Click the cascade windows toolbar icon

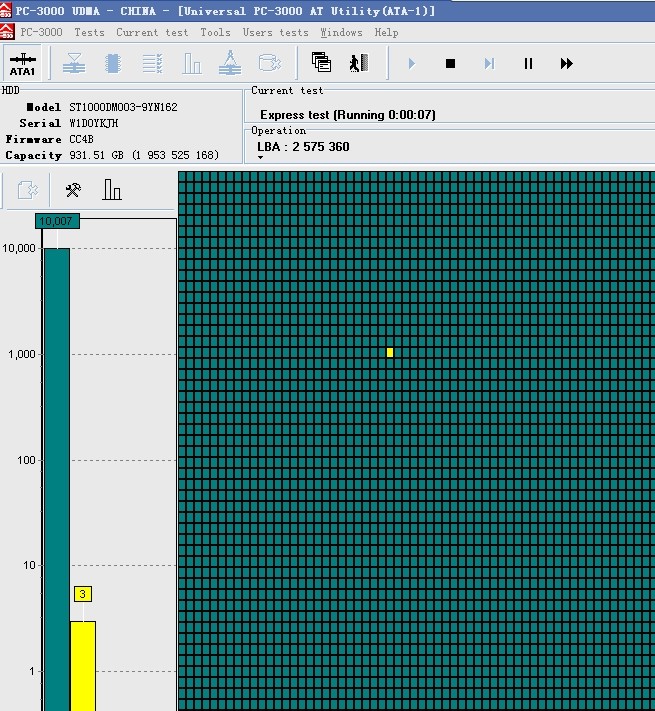point(321,63)
